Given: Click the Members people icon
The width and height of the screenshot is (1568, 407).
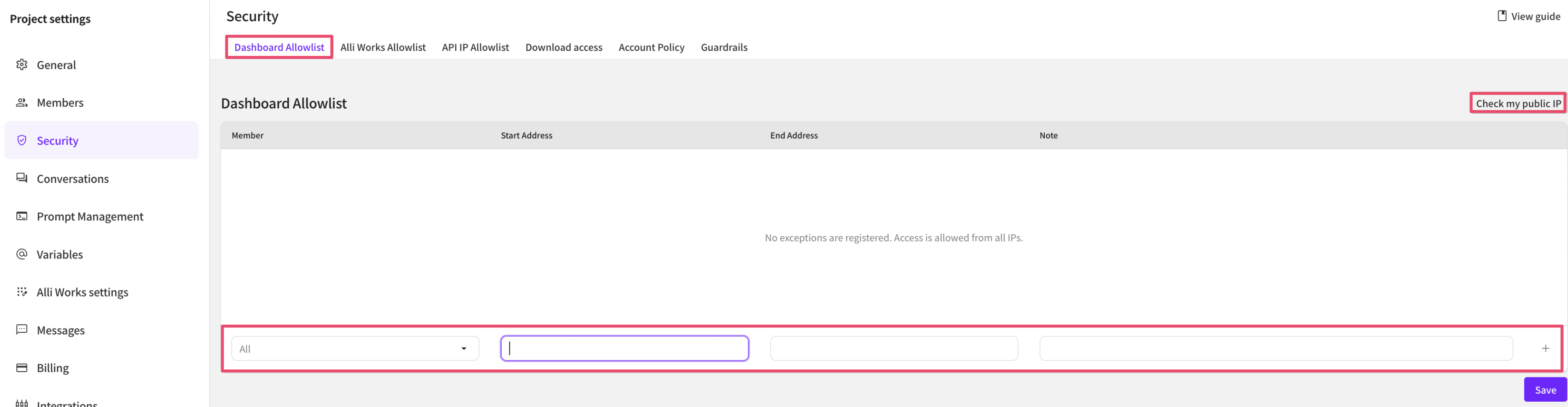Looking at the screenshot, I should pyautogui.click(x=22, y=102).
